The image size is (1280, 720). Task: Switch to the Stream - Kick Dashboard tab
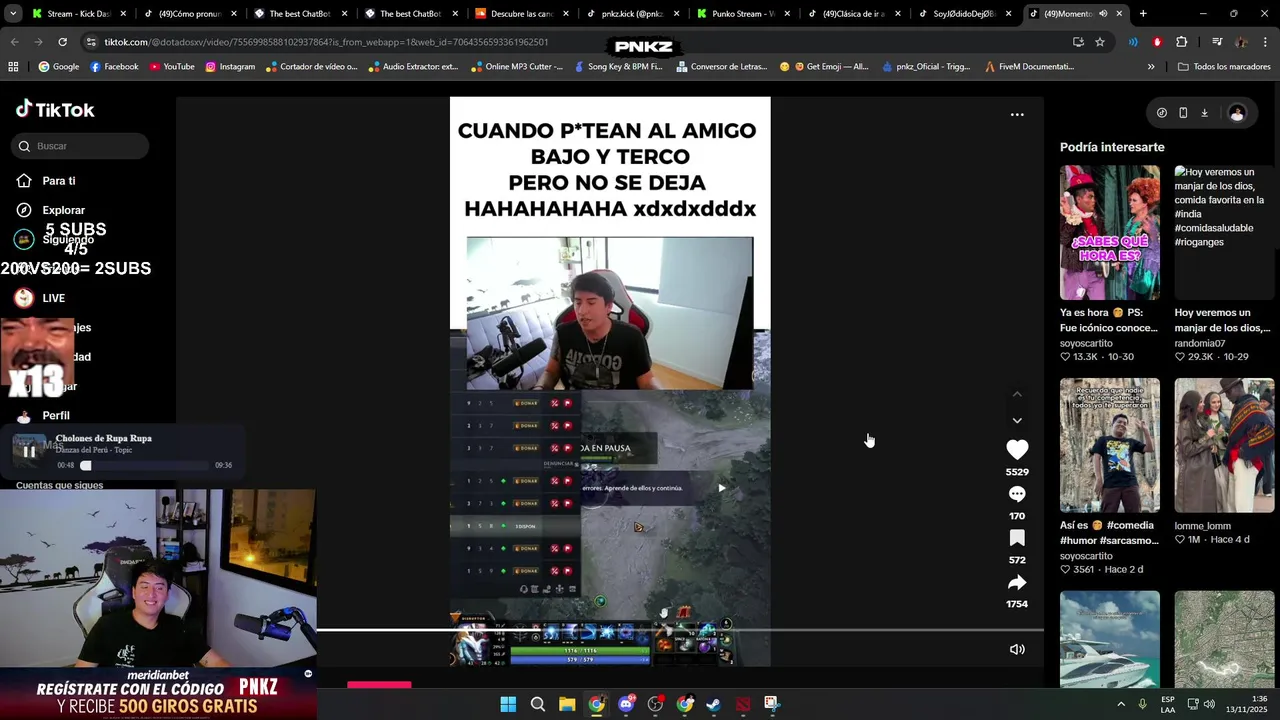pyautogui.click(x=70, y=14)
